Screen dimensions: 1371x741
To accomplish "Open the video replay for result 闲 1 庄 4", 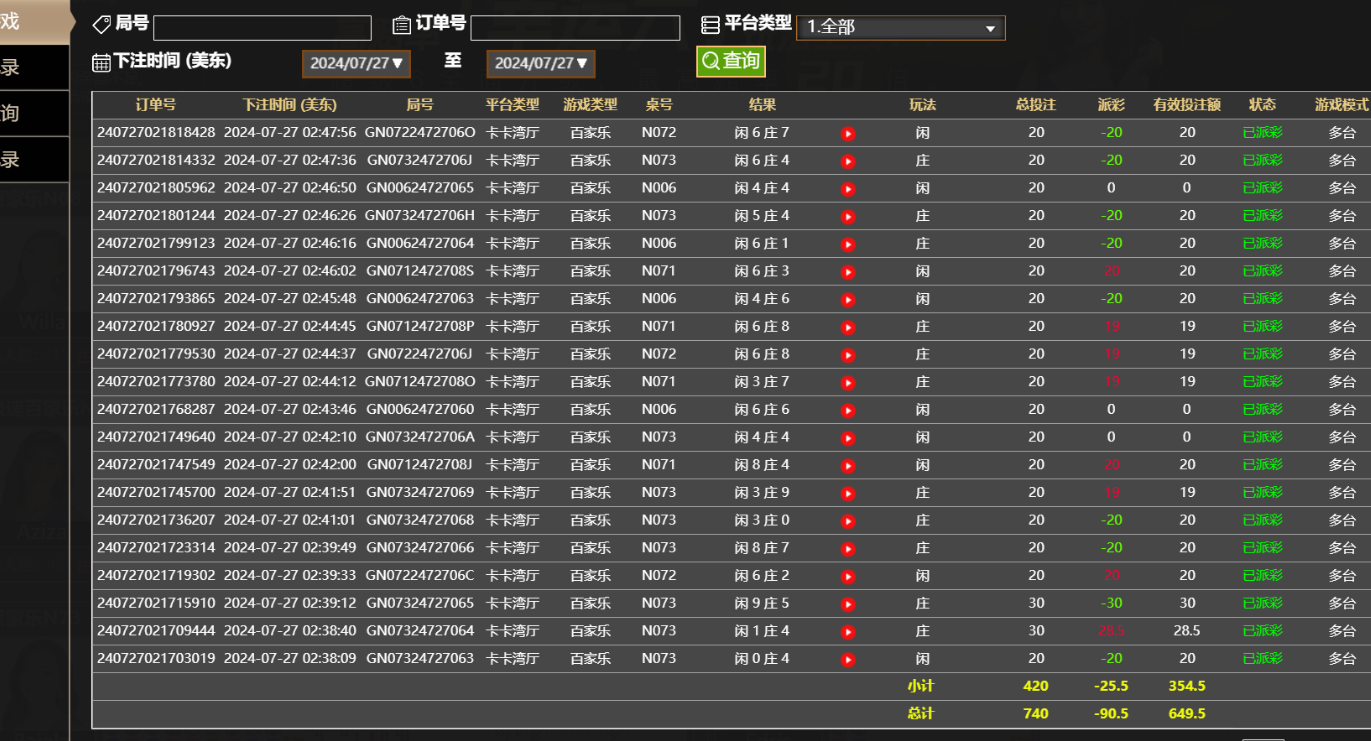I will pyautogui.click(x=847, y=630).
